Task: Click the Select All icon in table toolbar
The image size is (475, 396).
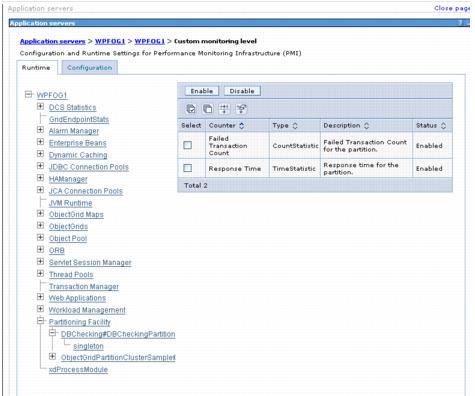Action: click(x=191, y=109)
